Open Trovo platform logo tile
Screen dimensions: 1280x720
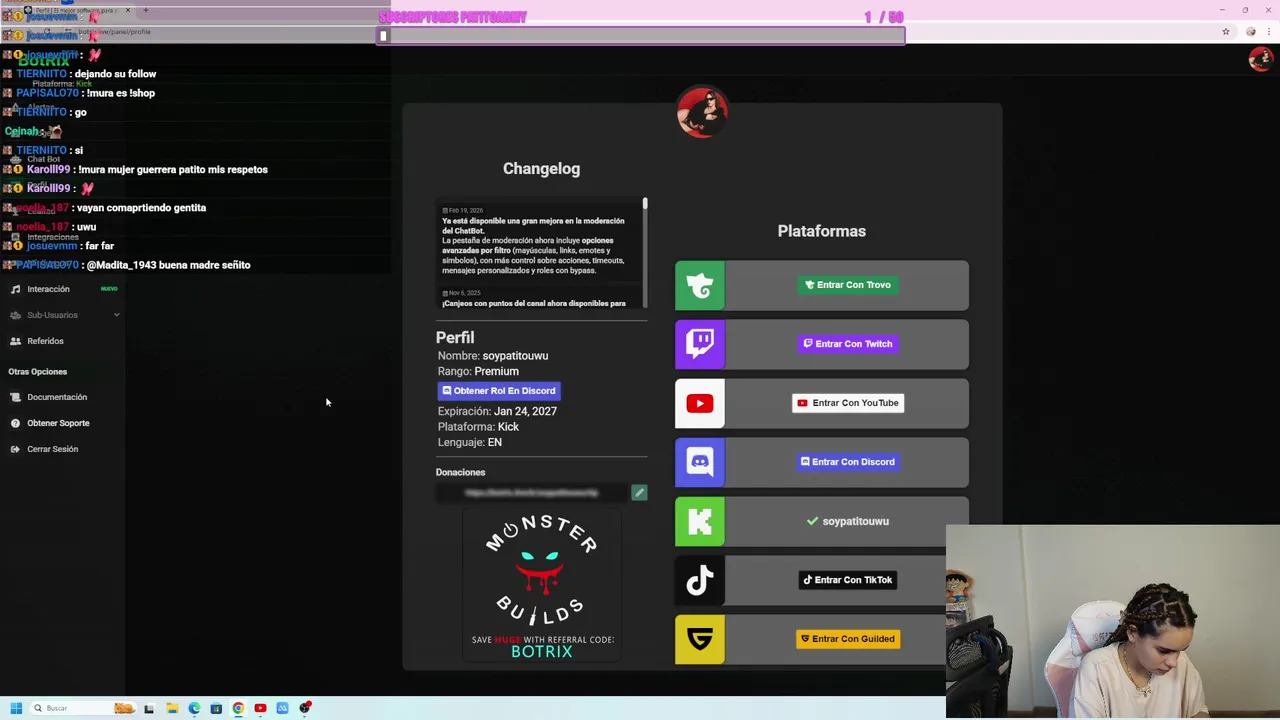pos(700,286)
